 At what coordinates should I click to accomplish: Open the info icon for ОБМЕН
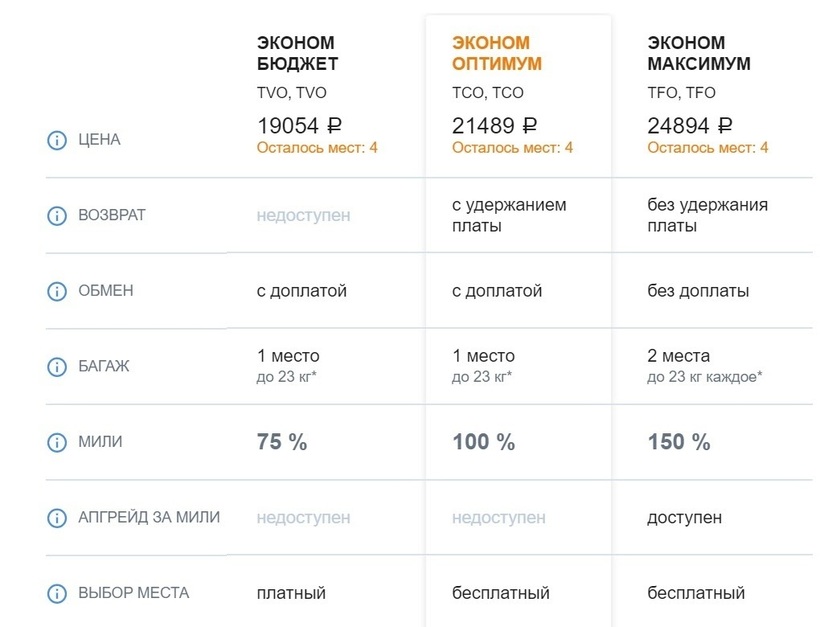pos(57,291)
